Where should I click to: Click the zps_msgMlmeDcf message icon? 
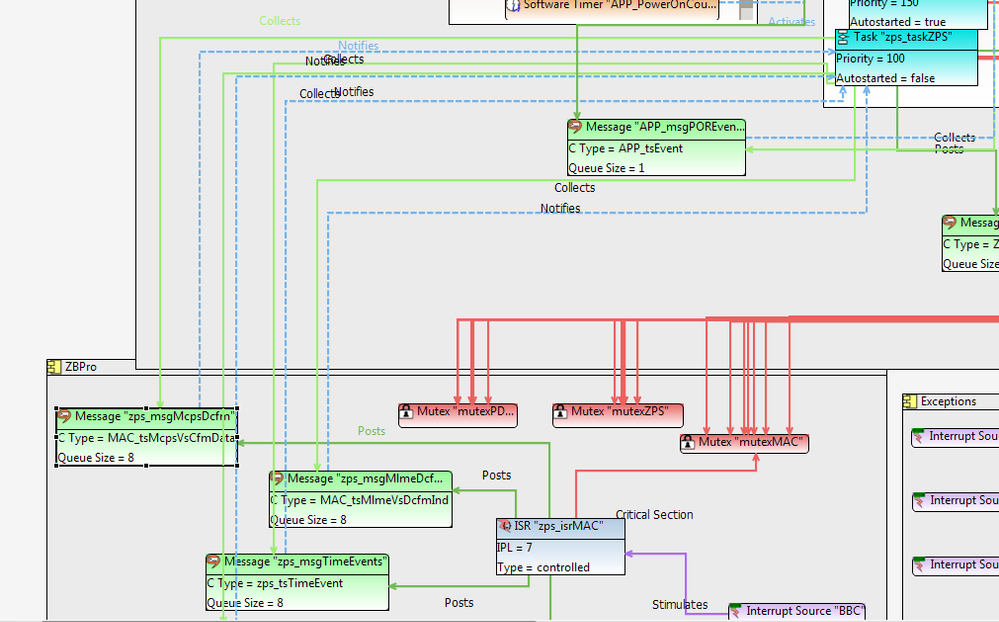[x=277, y=478]
